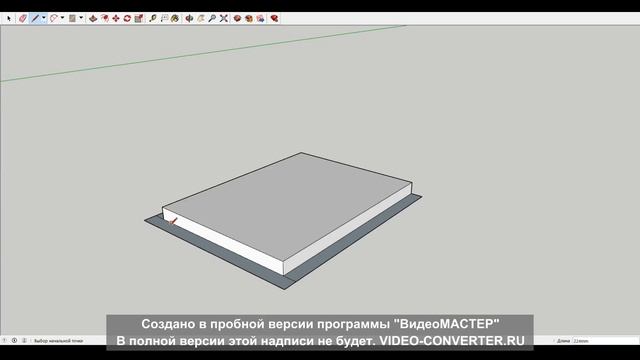
Task: Click the green axis line
Action: point(203,53)
